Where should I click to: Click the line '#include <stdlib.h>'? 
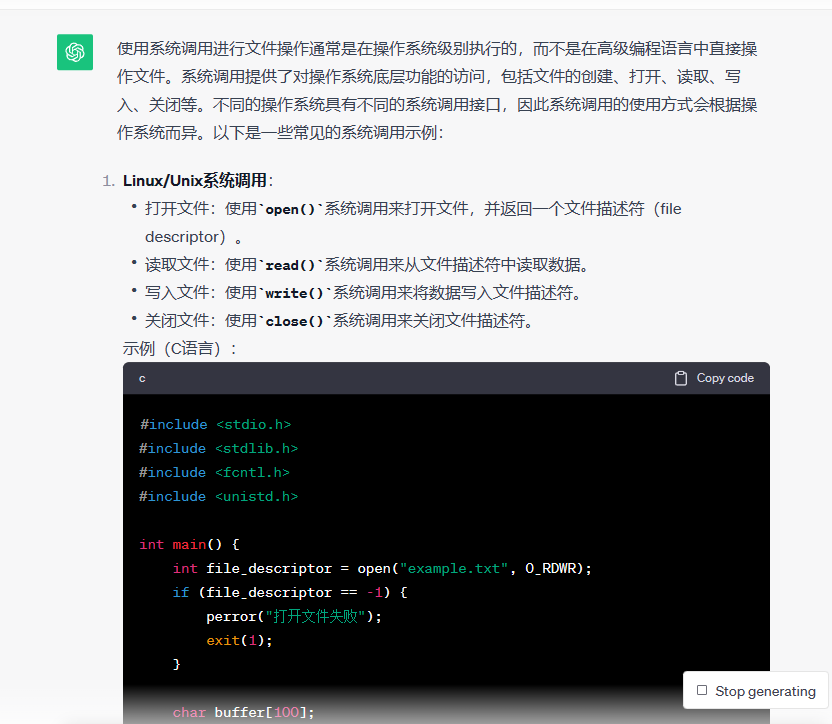(219, 449)
